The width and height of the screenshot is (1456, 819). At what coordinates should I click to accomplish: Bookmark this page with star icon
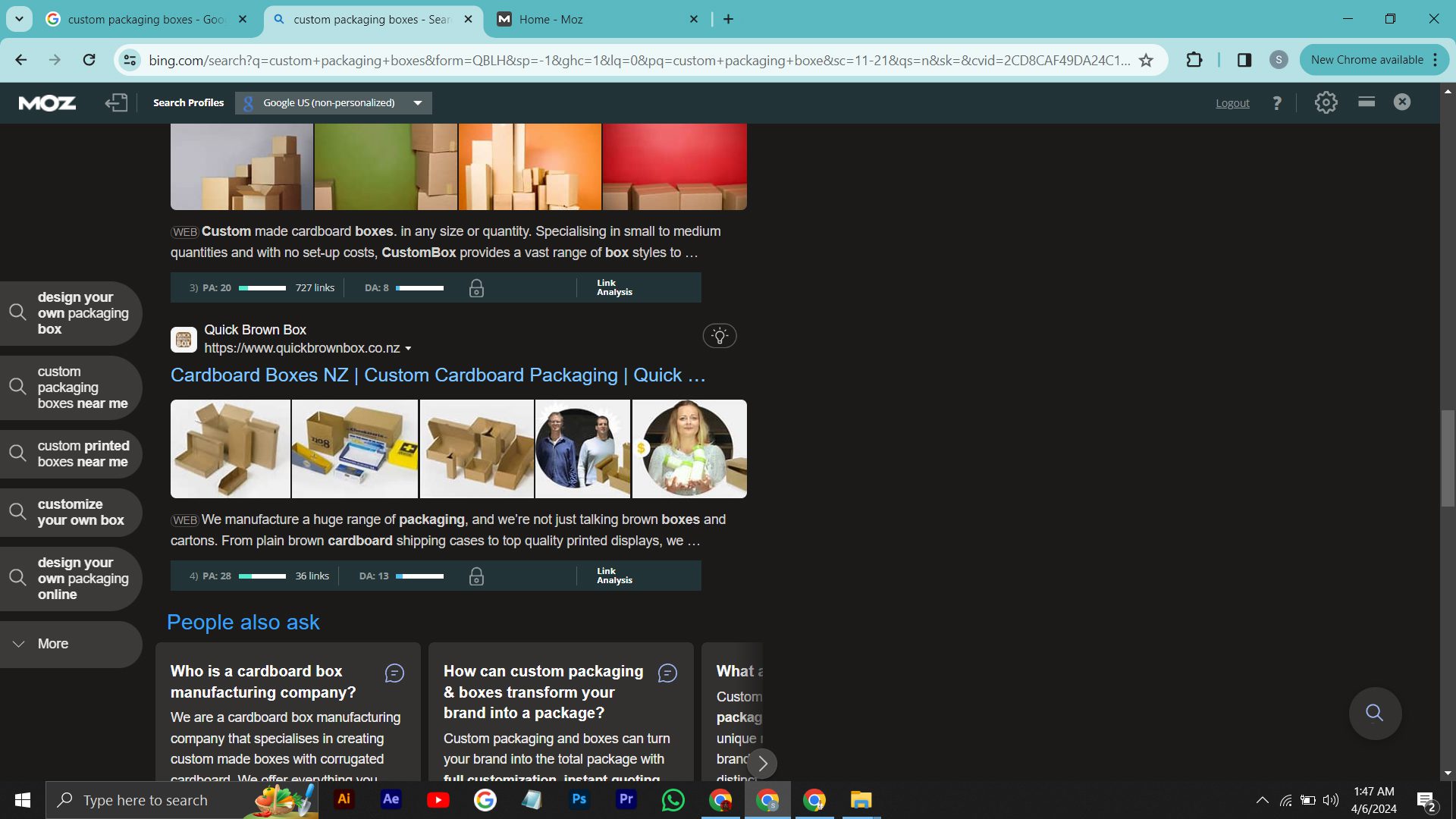pyautogui.click(x=1146, y=60)
